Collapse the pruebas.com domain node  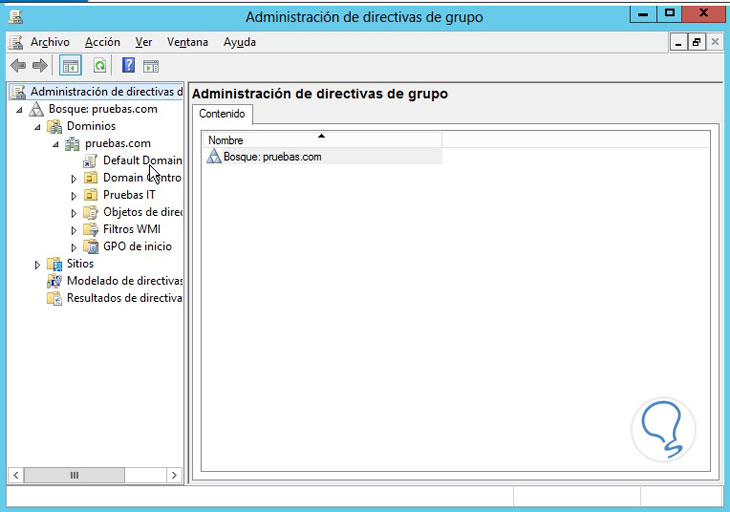tap(55, 144)
